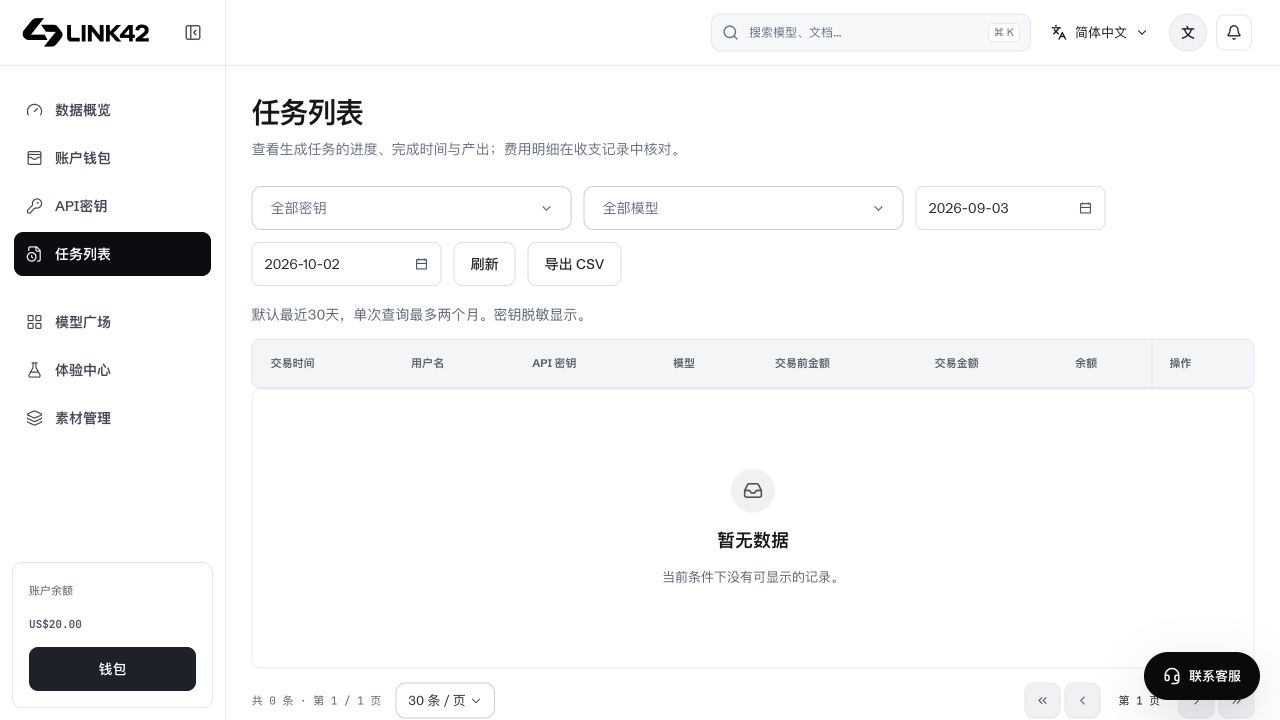
Task: Click the 模型 column header
Action: tap(684, 363)
